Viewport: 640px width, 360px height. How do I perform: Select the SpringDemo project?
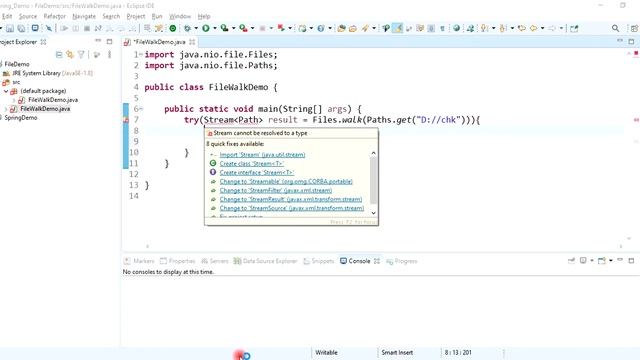20,118
